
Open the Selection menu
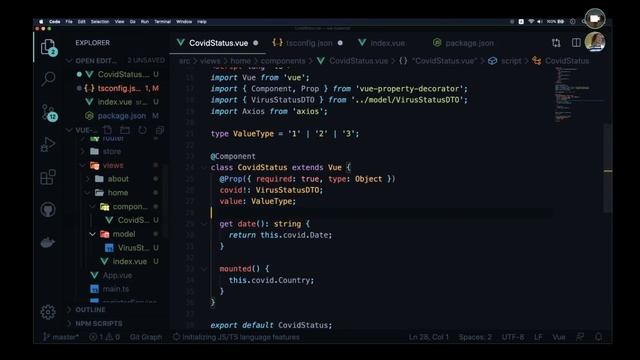(100, 22)
